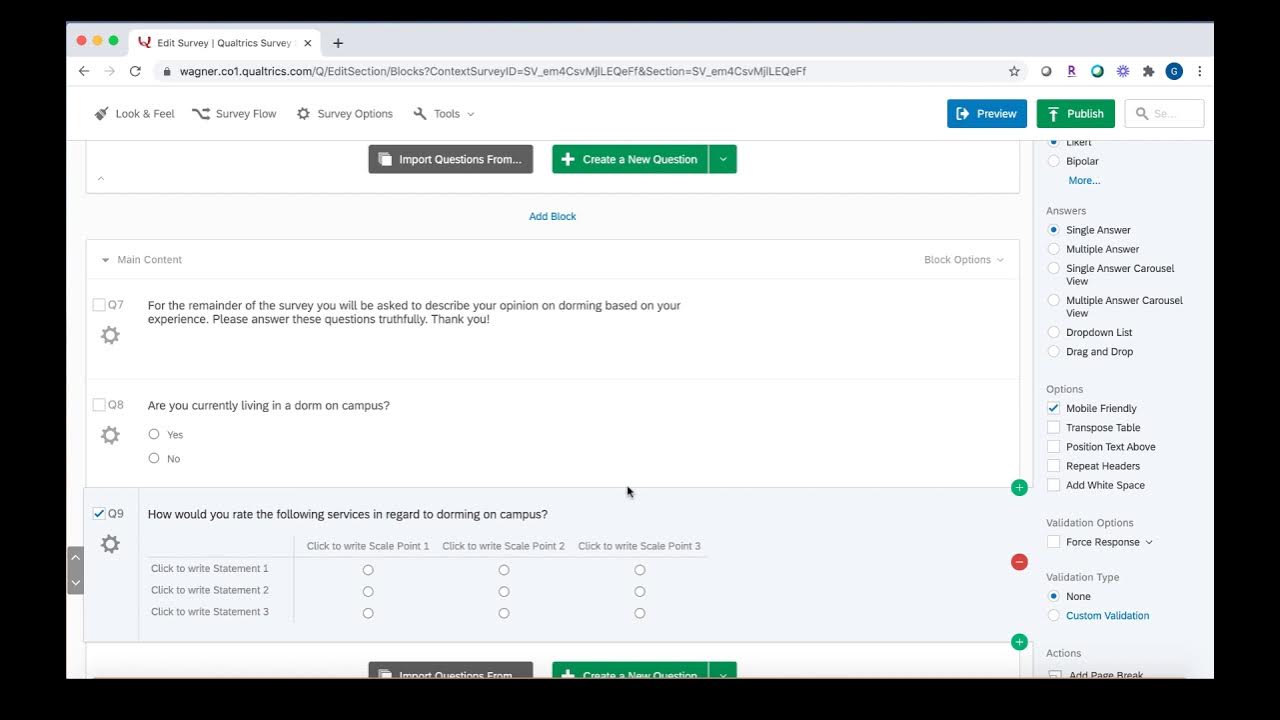This screenshot has height=720, width=1280.
Task: Open Look & Feel settings
Action: 134,114
